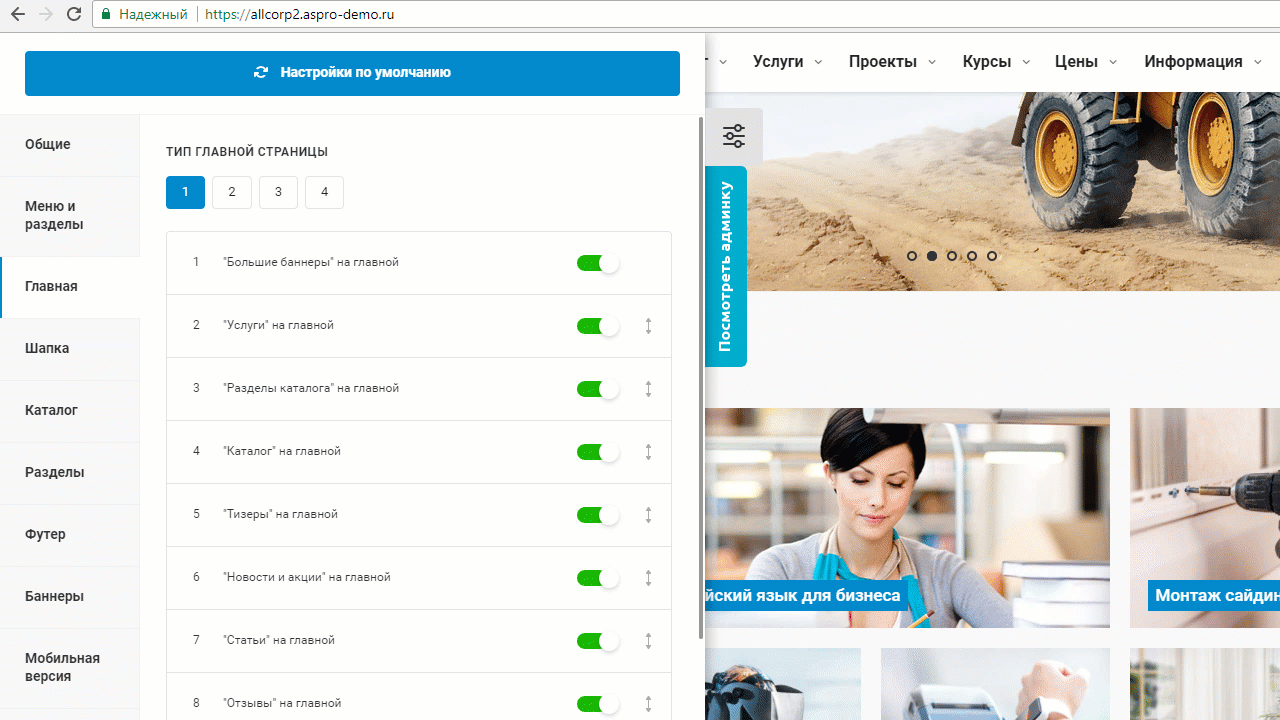
Task: Open the "Баннеры" settings section
Action: [54, 597]
